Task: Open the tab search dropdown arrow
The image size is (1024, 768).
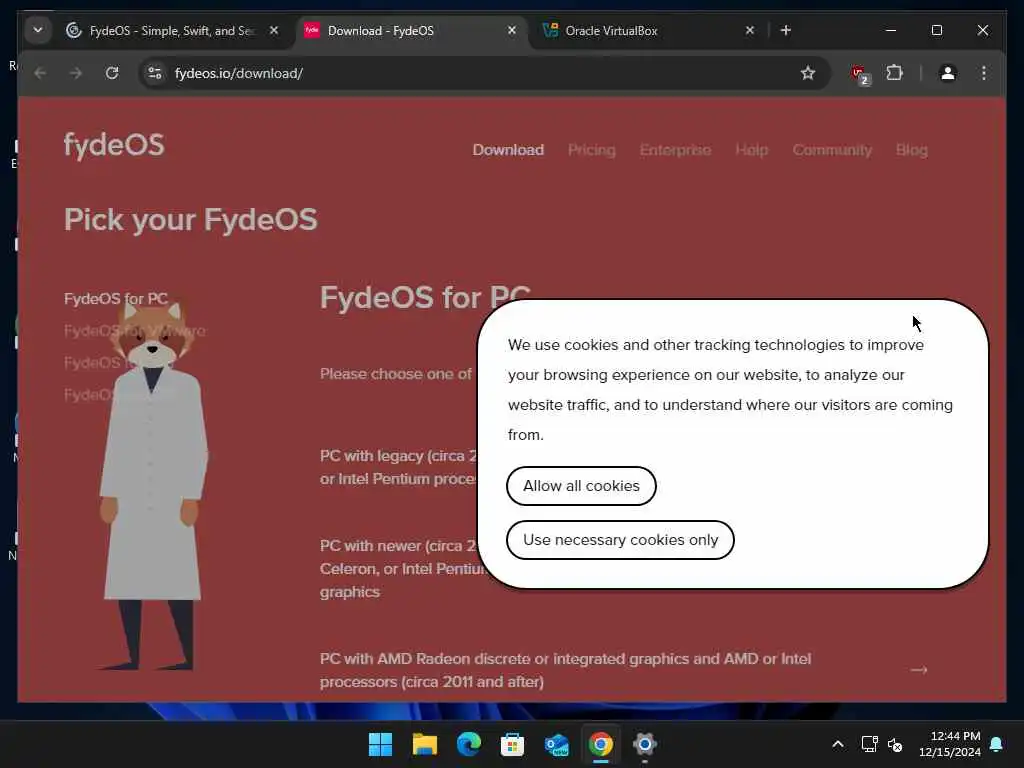Action: (38, 30)
